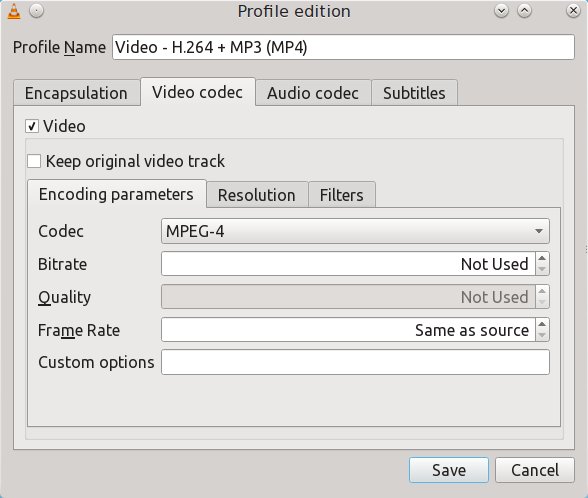The width and height of the screenshot is (588, 498).
Task: Click the down-chevron title bar button
Action: 501,11
